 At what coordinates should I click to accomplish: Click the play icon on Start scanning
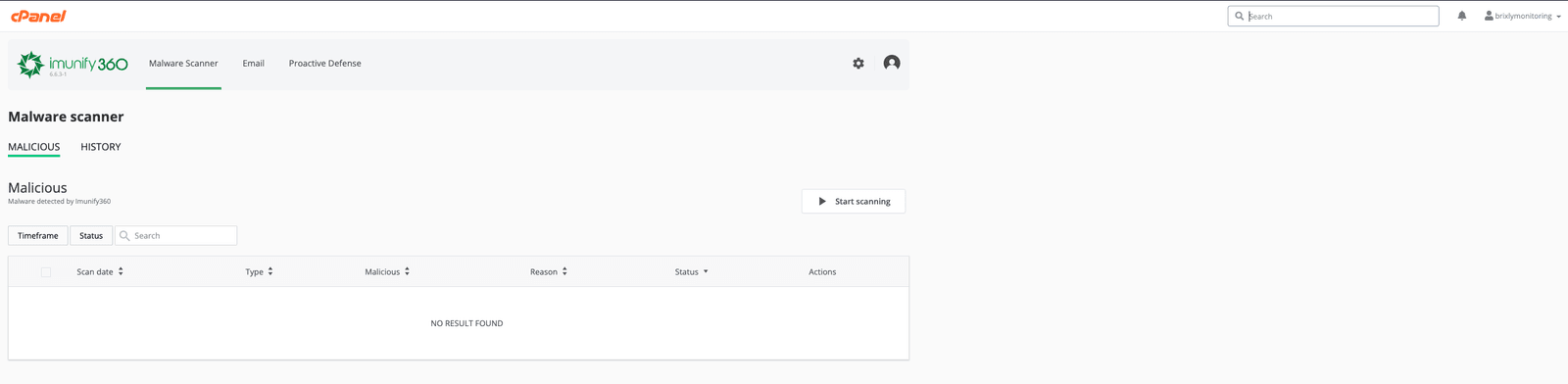[822, 202]
